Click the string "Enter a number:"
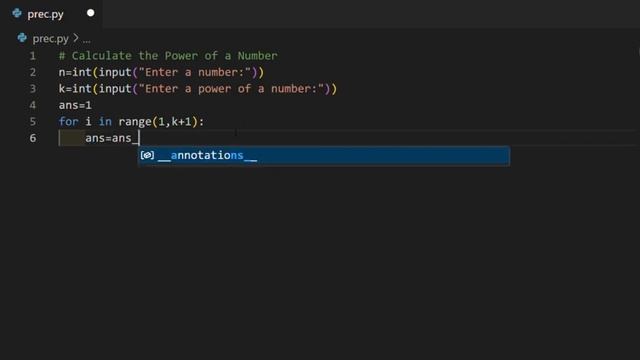 click(x=195, y=72)
